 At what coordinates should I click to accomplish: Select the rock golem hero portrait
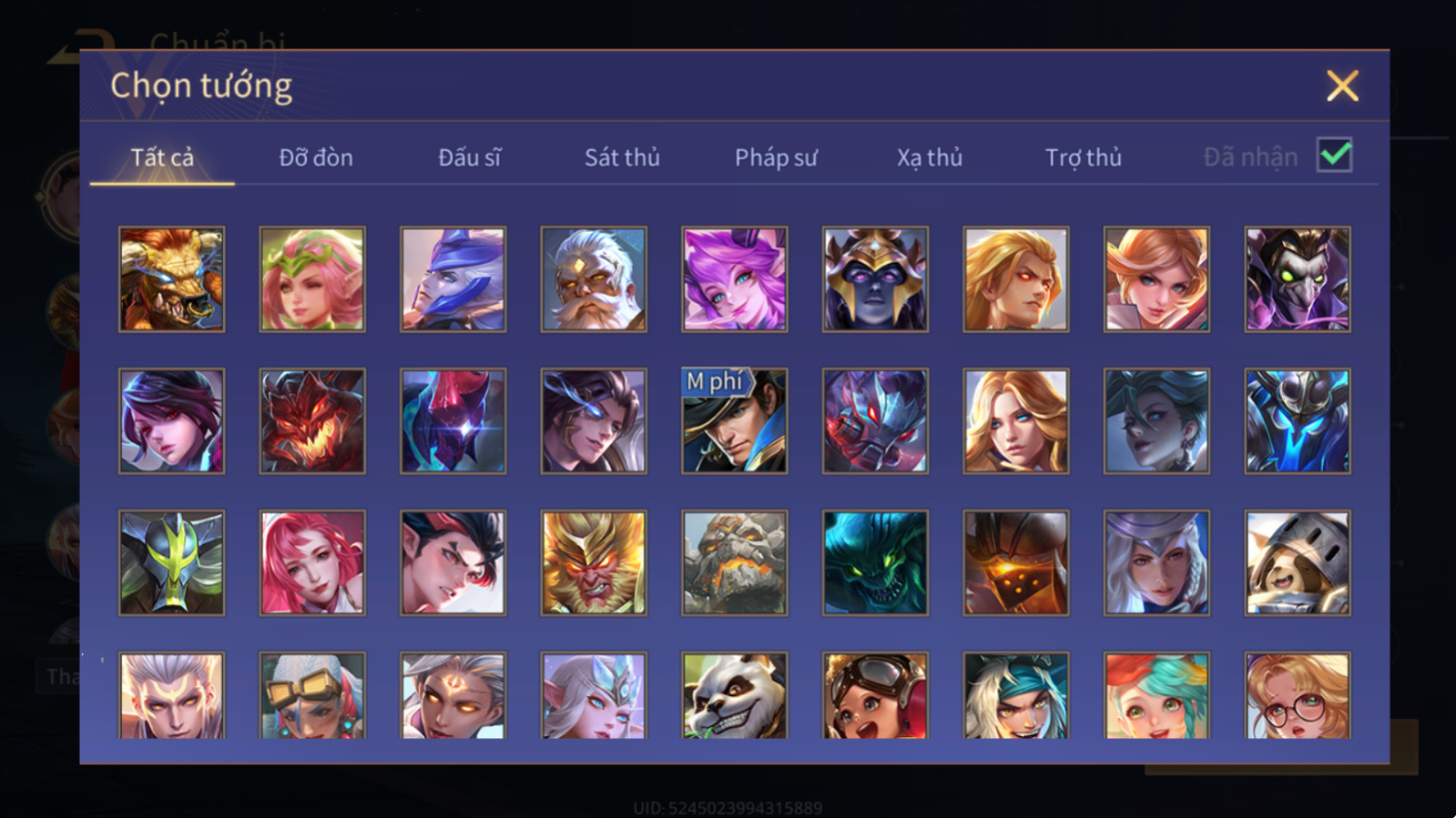coord(734,562)
